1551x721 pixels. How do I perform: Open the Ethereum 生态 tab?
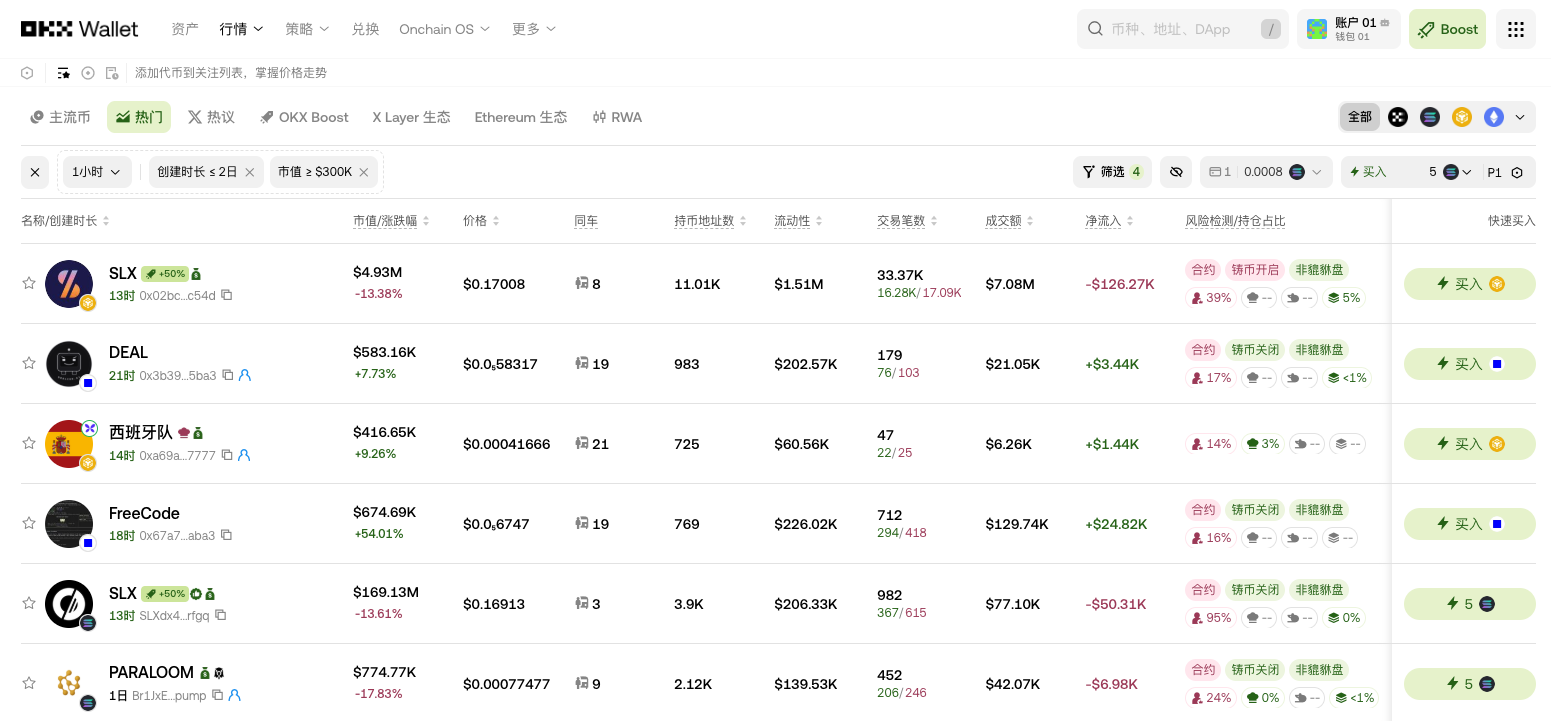520,117
